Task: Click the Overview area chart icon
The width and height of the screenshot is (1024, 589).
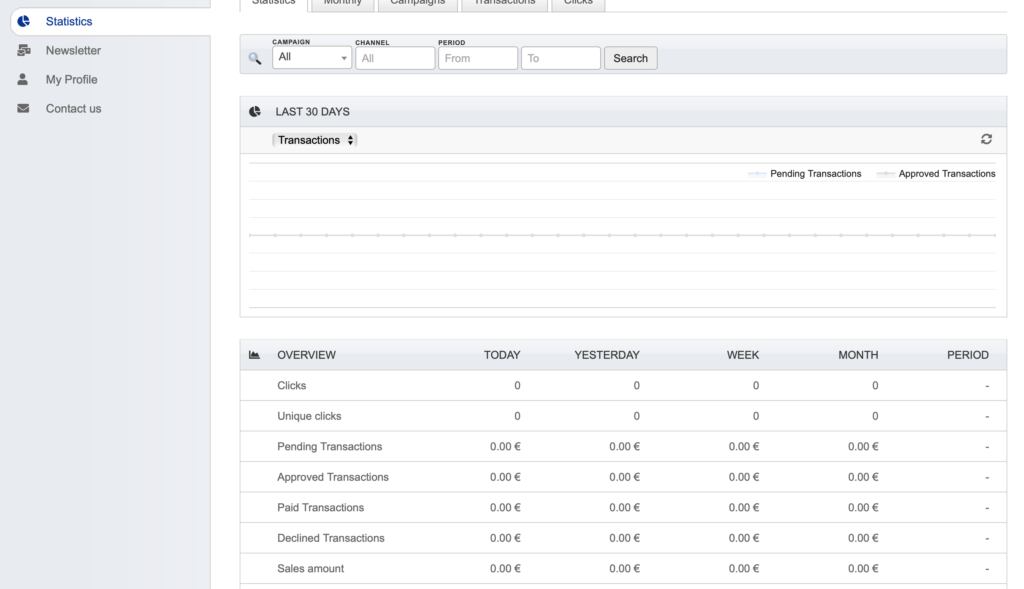Action: 255,355
